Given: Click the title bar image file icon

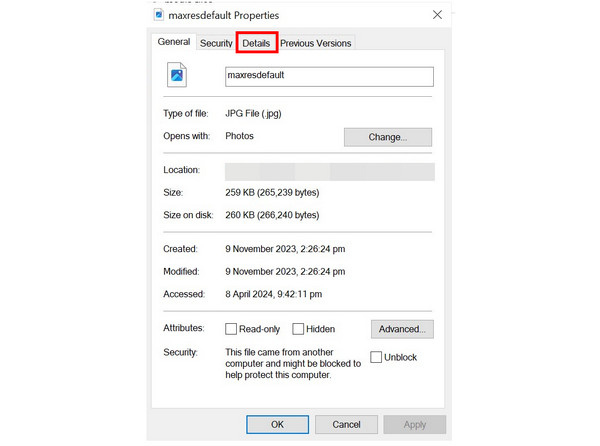Looking at the screenshot, I should click(158, 15).
